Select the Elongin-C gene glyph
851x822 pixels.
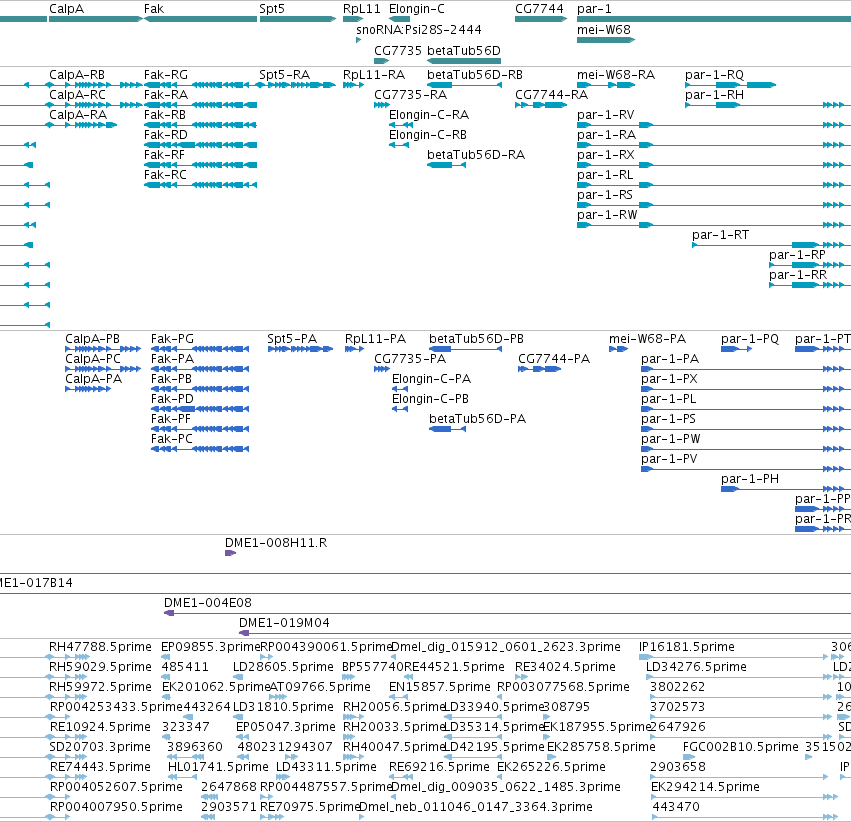(399, 19)
